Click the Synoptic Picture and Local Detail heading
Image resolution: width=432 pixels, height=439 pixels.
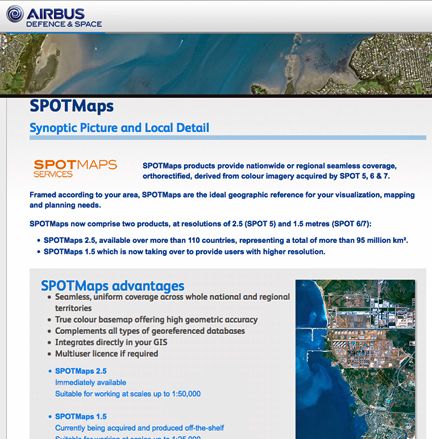tap(119, 128)
